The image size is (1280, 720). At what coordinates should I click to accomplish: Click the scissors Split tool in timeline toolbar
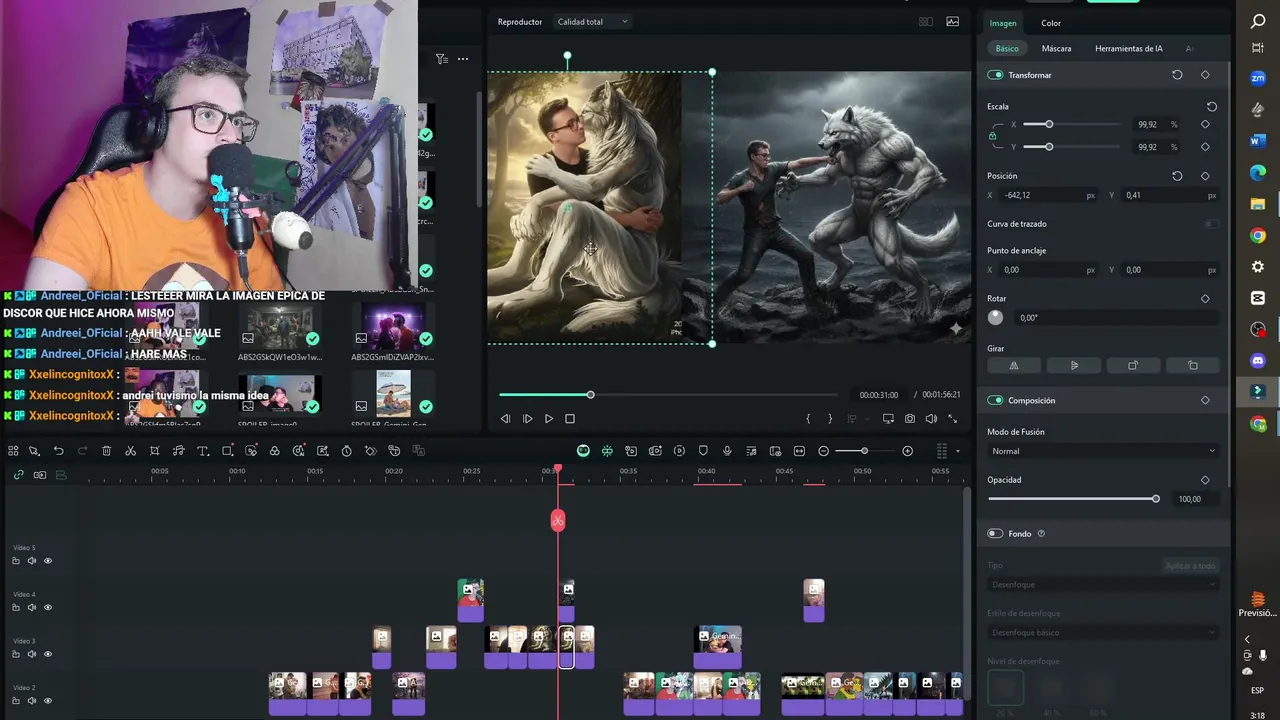(x=130, y=451)
